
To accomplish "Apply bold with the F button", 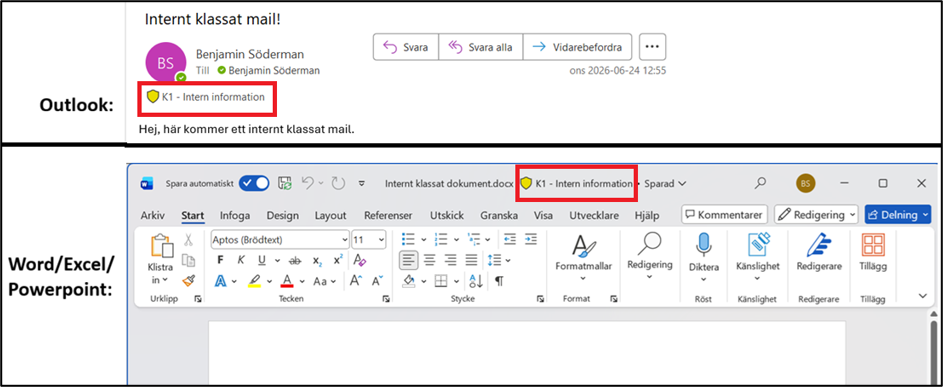I will [x=220, y=260].
